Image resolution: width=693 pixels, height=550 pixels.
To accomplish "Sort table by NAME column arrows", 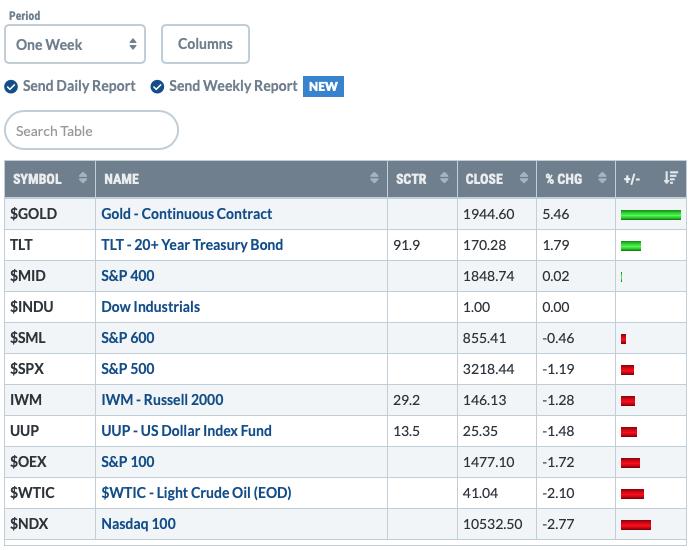I will tap(374, 178).
